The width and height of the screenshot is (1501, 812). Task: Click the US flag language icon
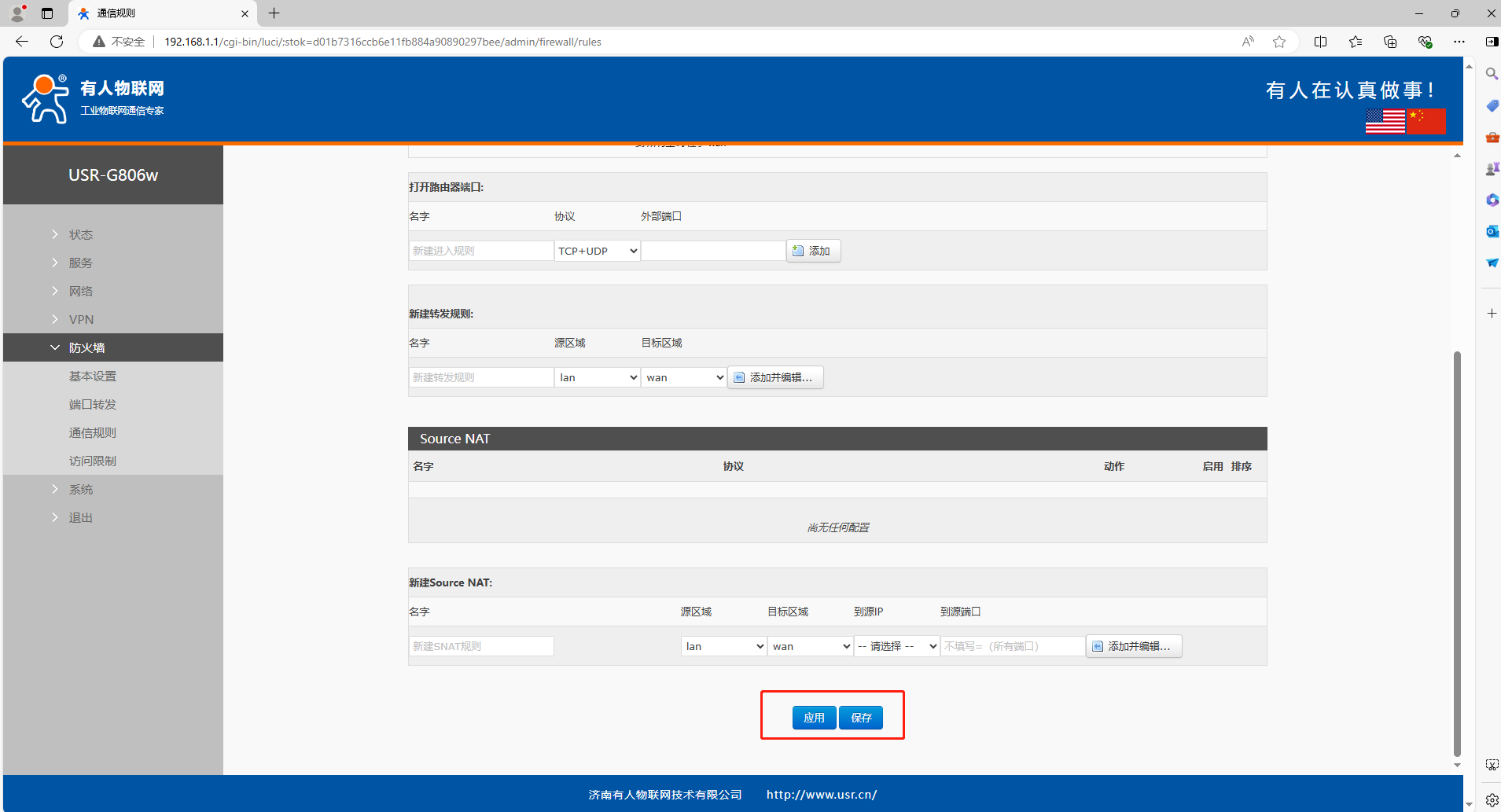pos(1385,122)
